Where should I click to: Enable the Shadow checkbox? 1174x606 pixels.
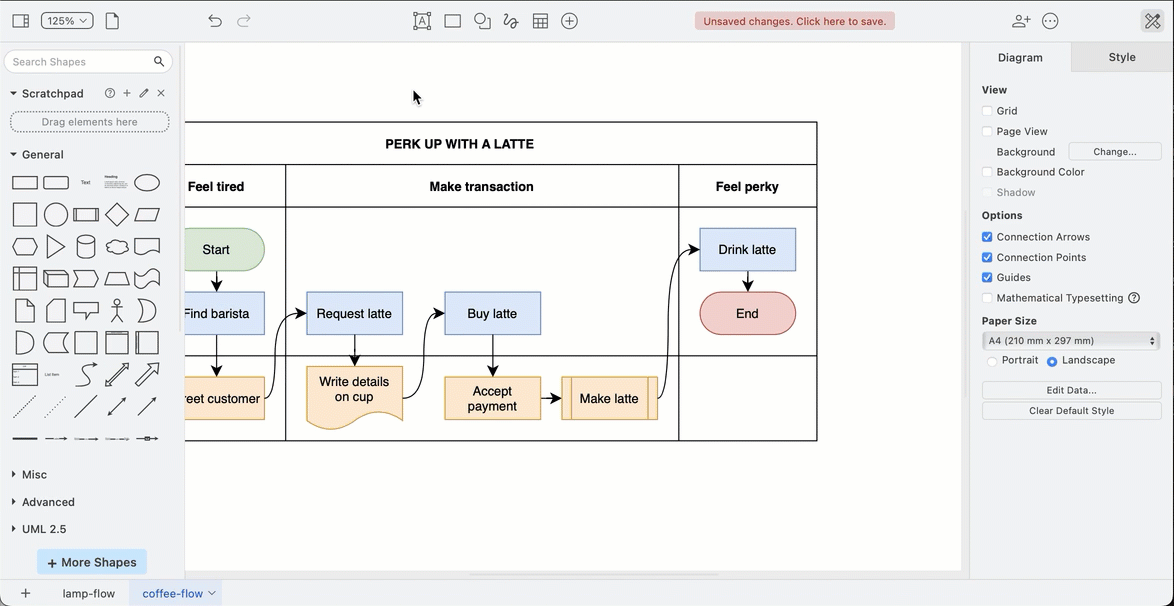pos(987,192)
